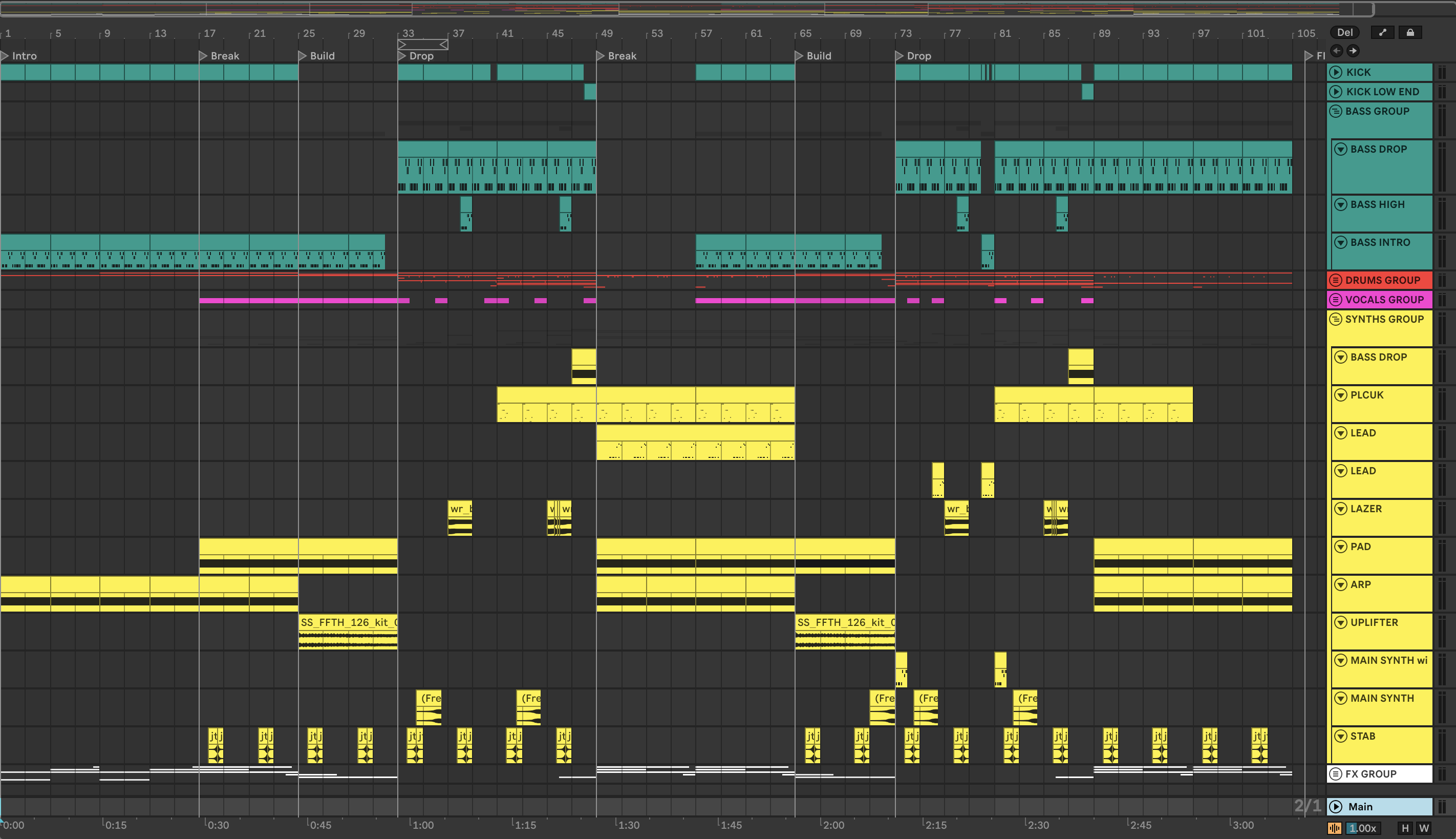Image resolution: width=1456 pixels, height=839 pixels.
Task: Jump to previous locator arrow
Action: [x=1337, y=51]
